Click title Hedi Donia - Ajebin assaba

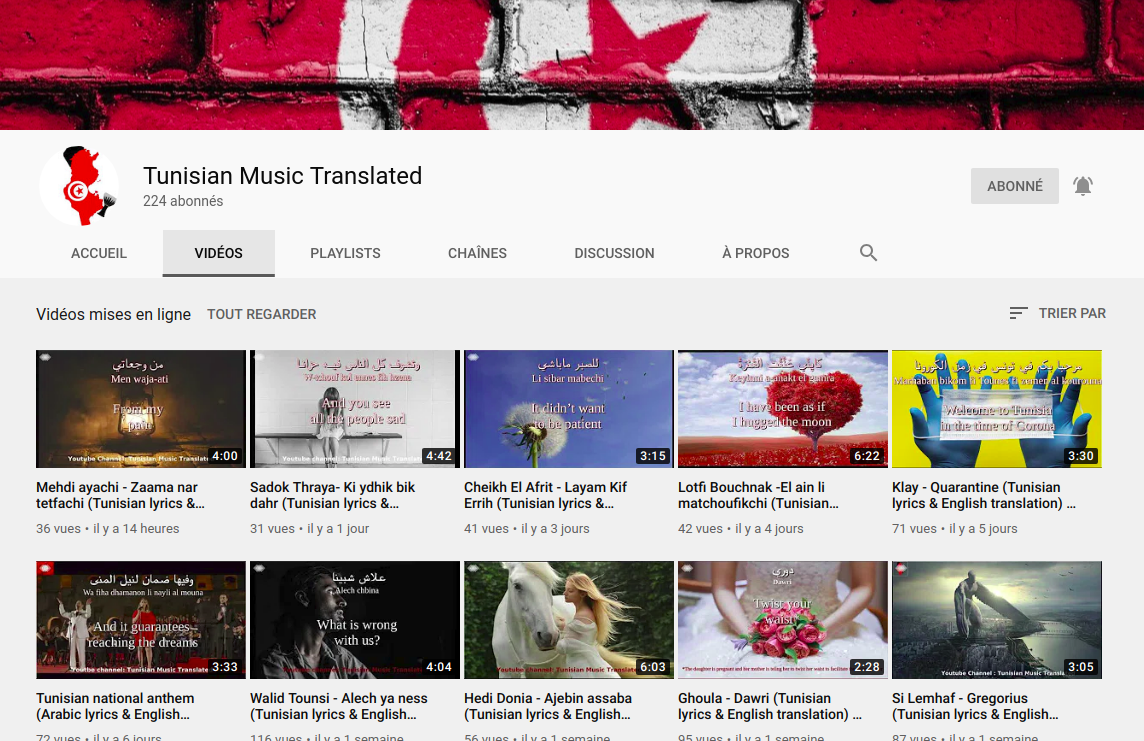(x=548, y=706)
